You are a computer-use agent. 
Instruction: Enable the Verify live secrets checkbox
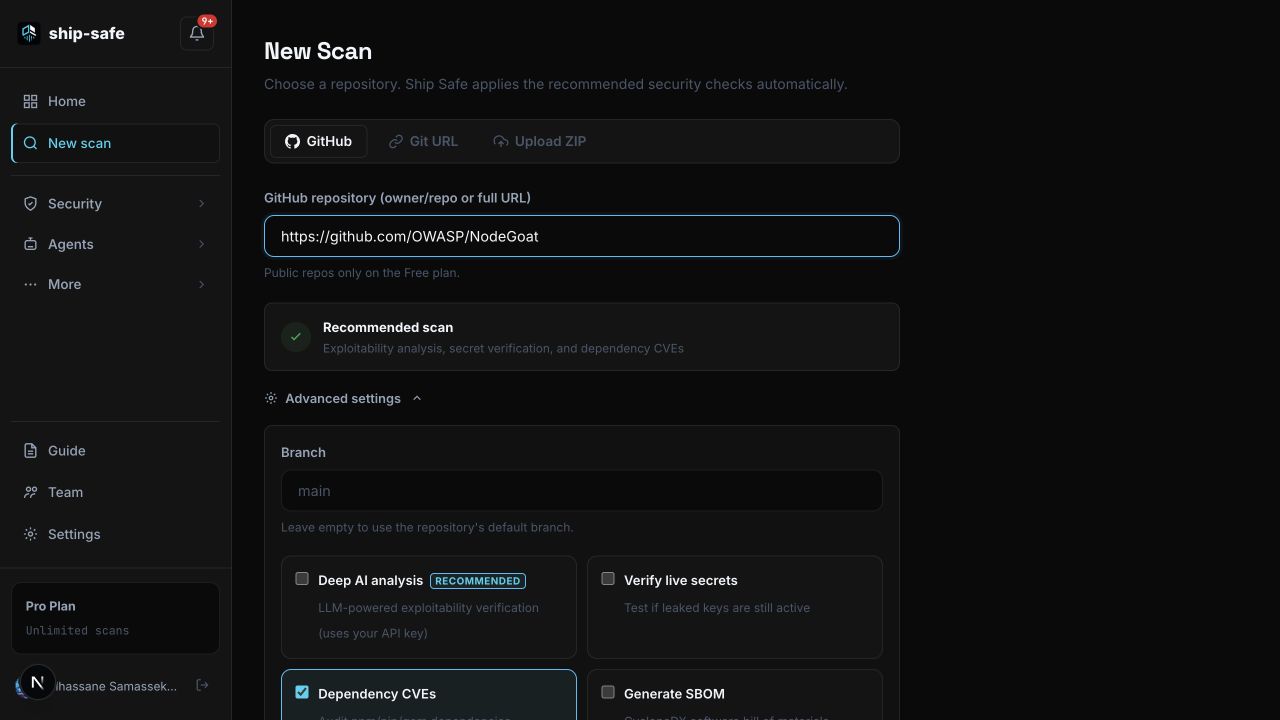pos(608,578)
